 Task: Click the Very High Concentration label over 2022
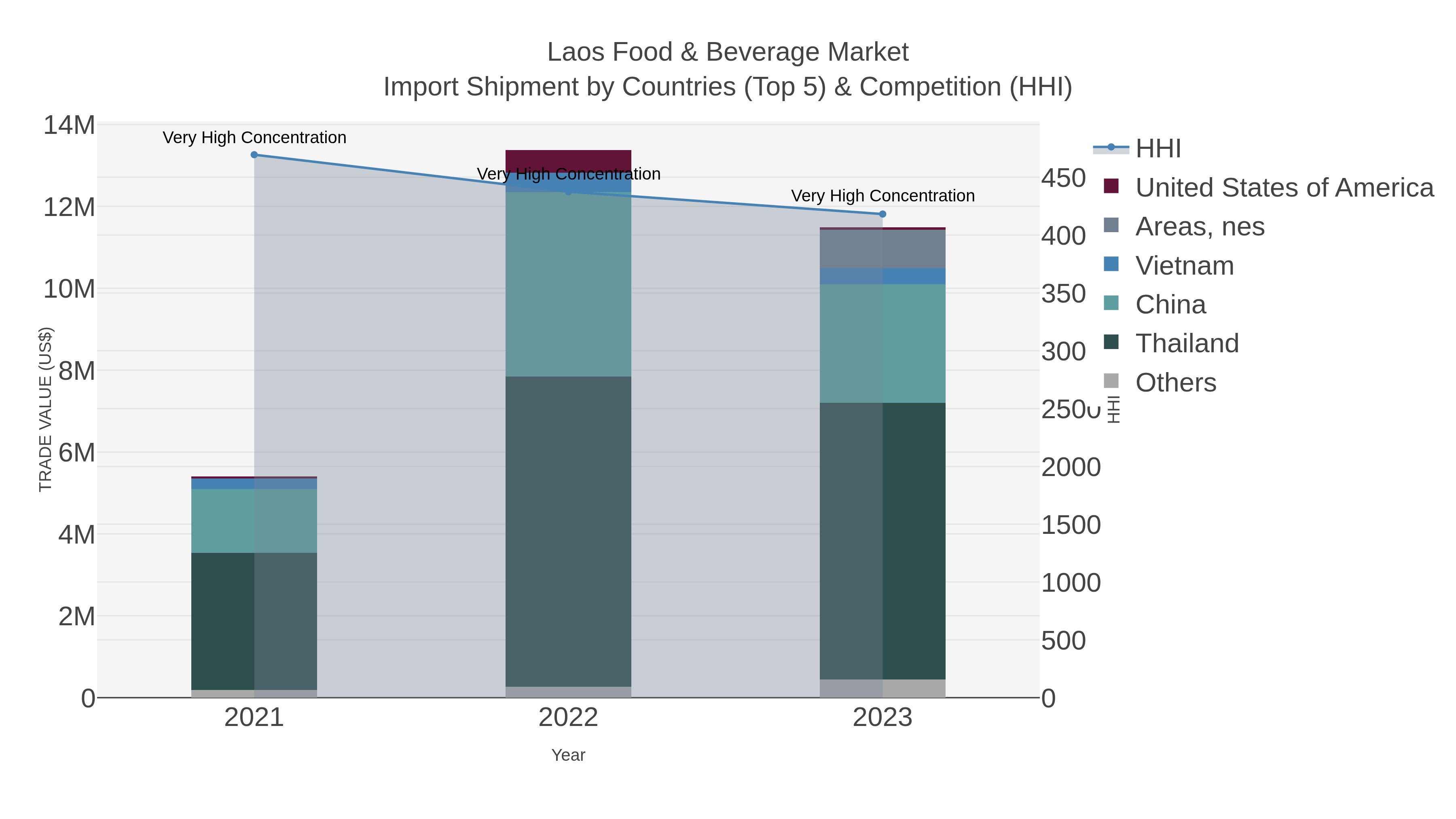[569, 174]
